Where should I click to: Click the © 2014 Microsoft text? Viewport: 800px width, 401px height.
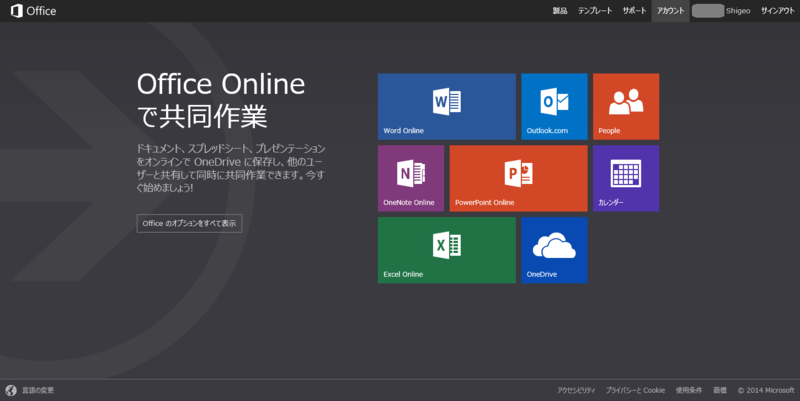[766, 390]
